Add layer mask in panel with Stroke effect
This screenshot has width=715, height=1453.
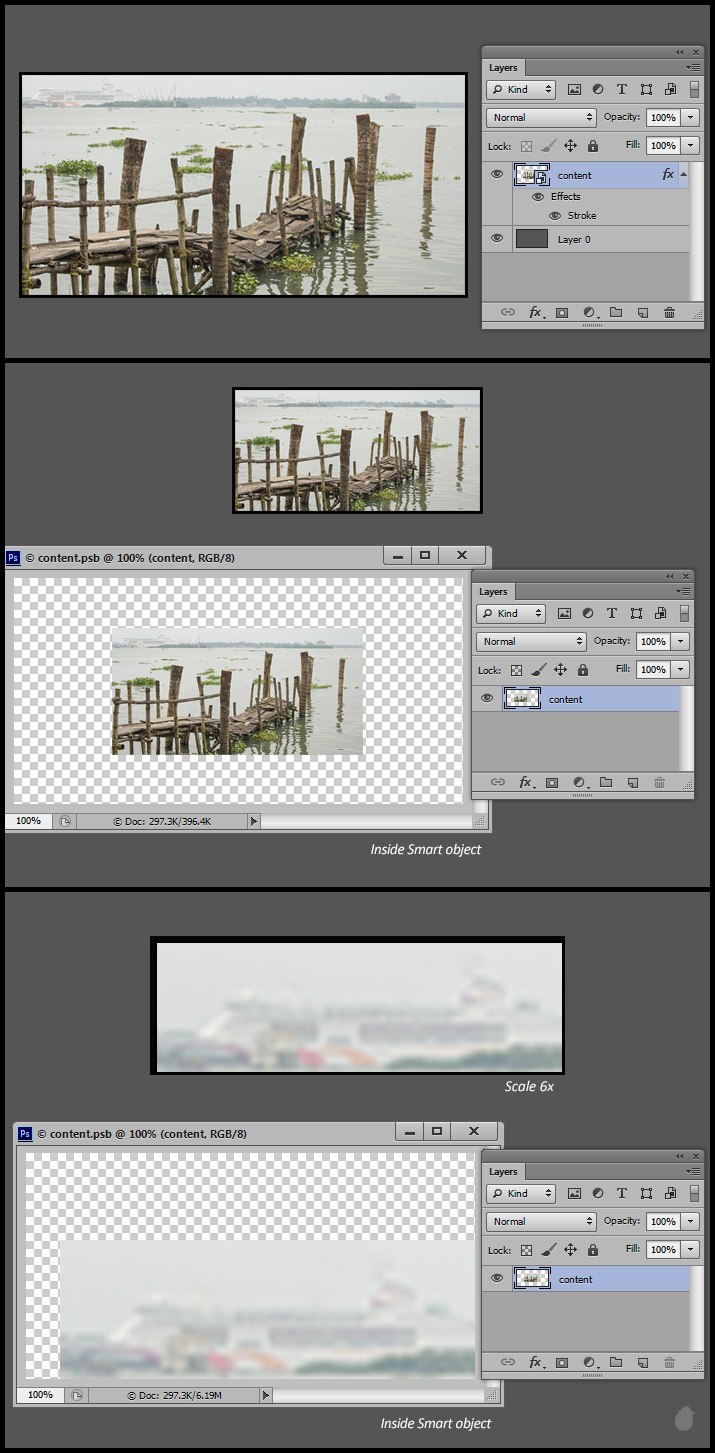[x=562, y=312]
